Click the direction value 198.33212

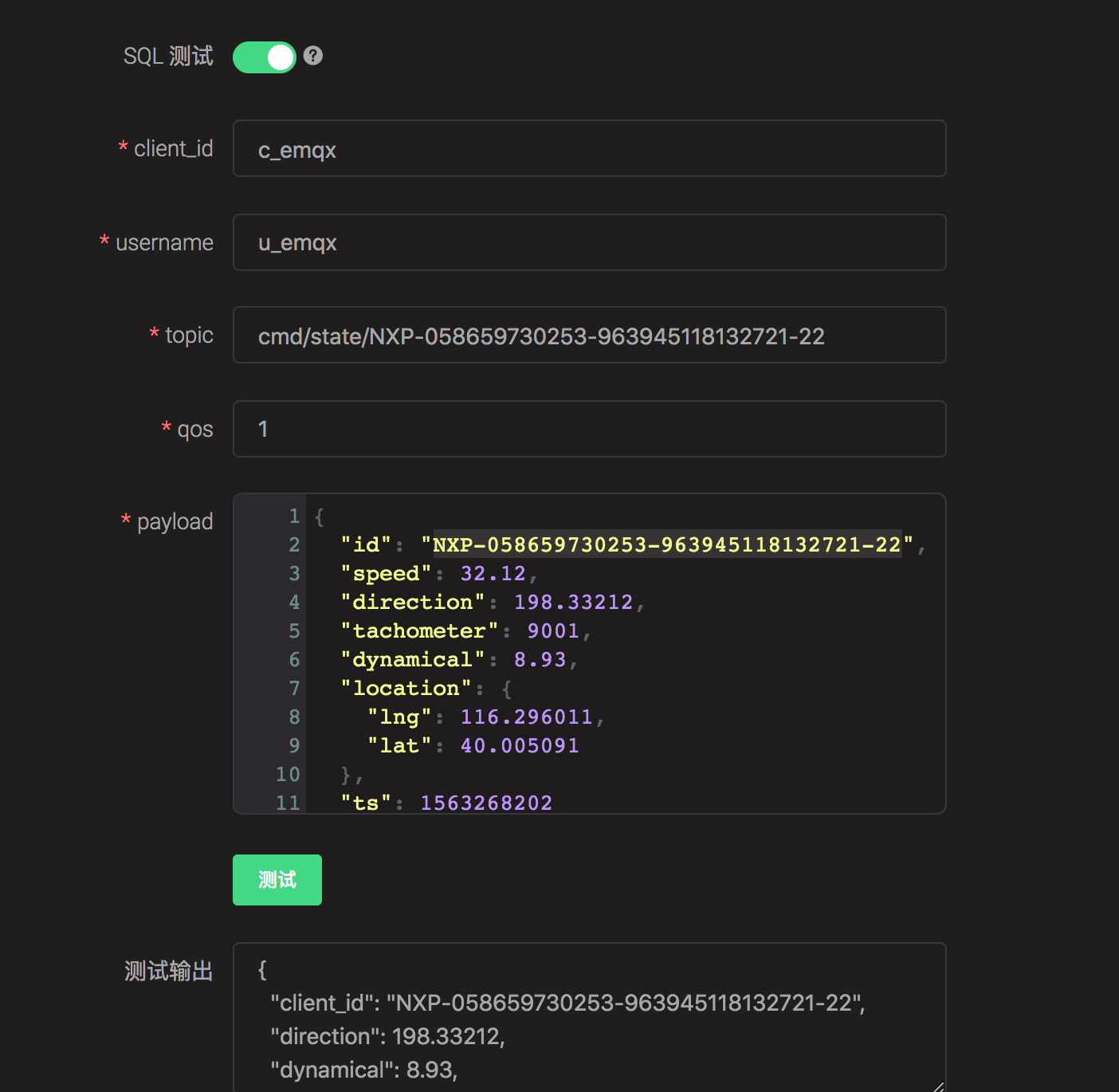point(573,603)
